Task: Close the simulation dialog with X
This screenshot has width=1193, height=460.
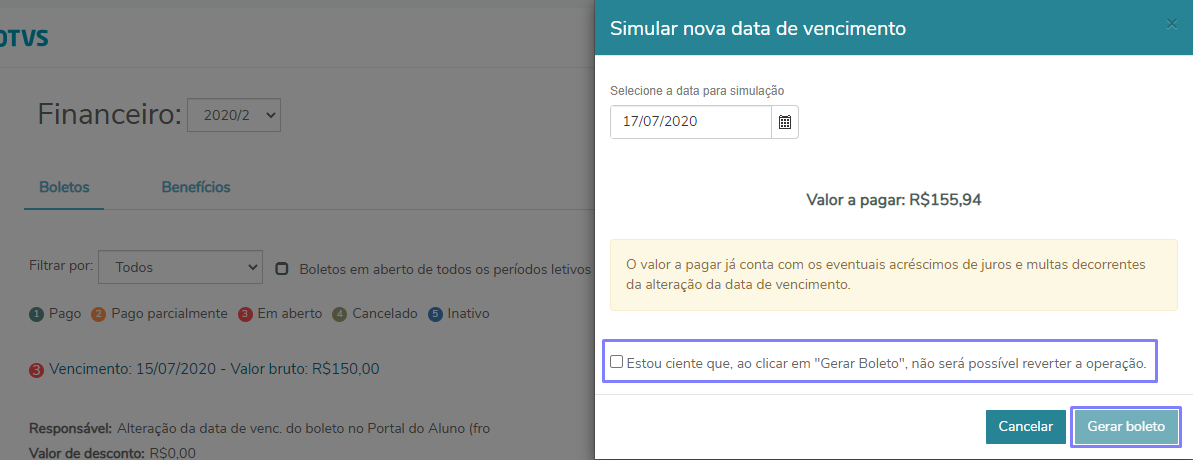Action: click(1172, 25)
